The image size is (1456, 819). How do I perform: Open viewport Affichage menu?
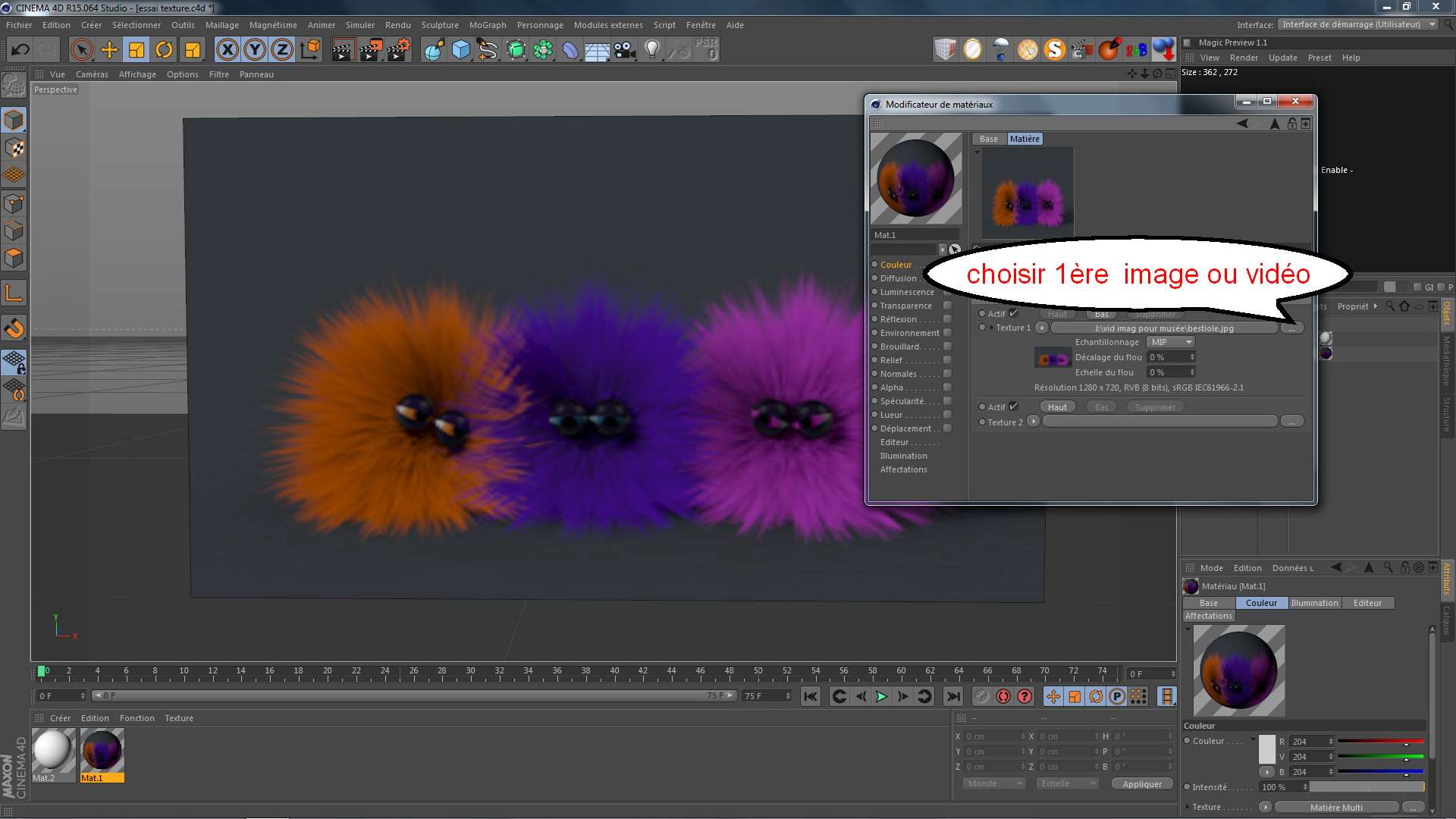tap(137, 74)
